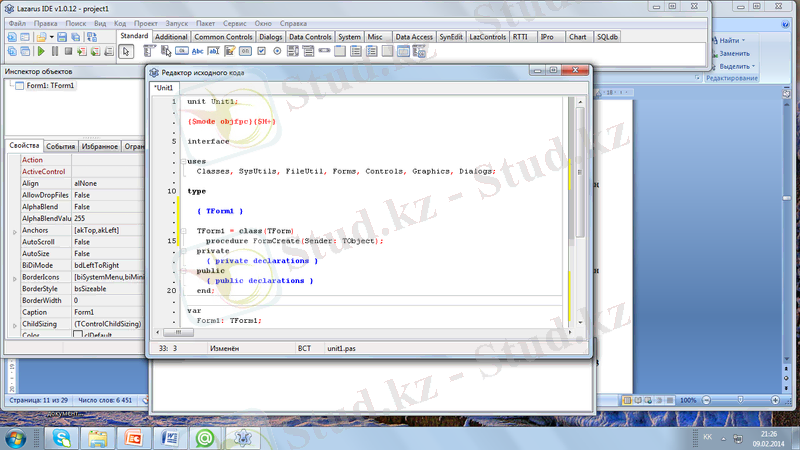Switch to the События tab
800x450 pixels.
coord(61,146)
